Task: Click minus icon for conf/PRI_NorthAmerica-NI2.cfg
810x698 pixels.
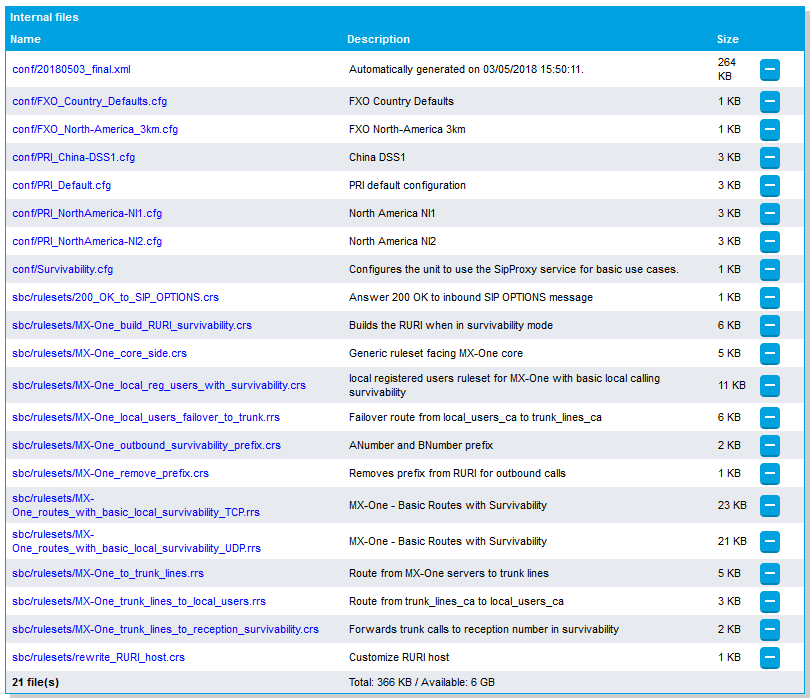Action: click(769, 241)
